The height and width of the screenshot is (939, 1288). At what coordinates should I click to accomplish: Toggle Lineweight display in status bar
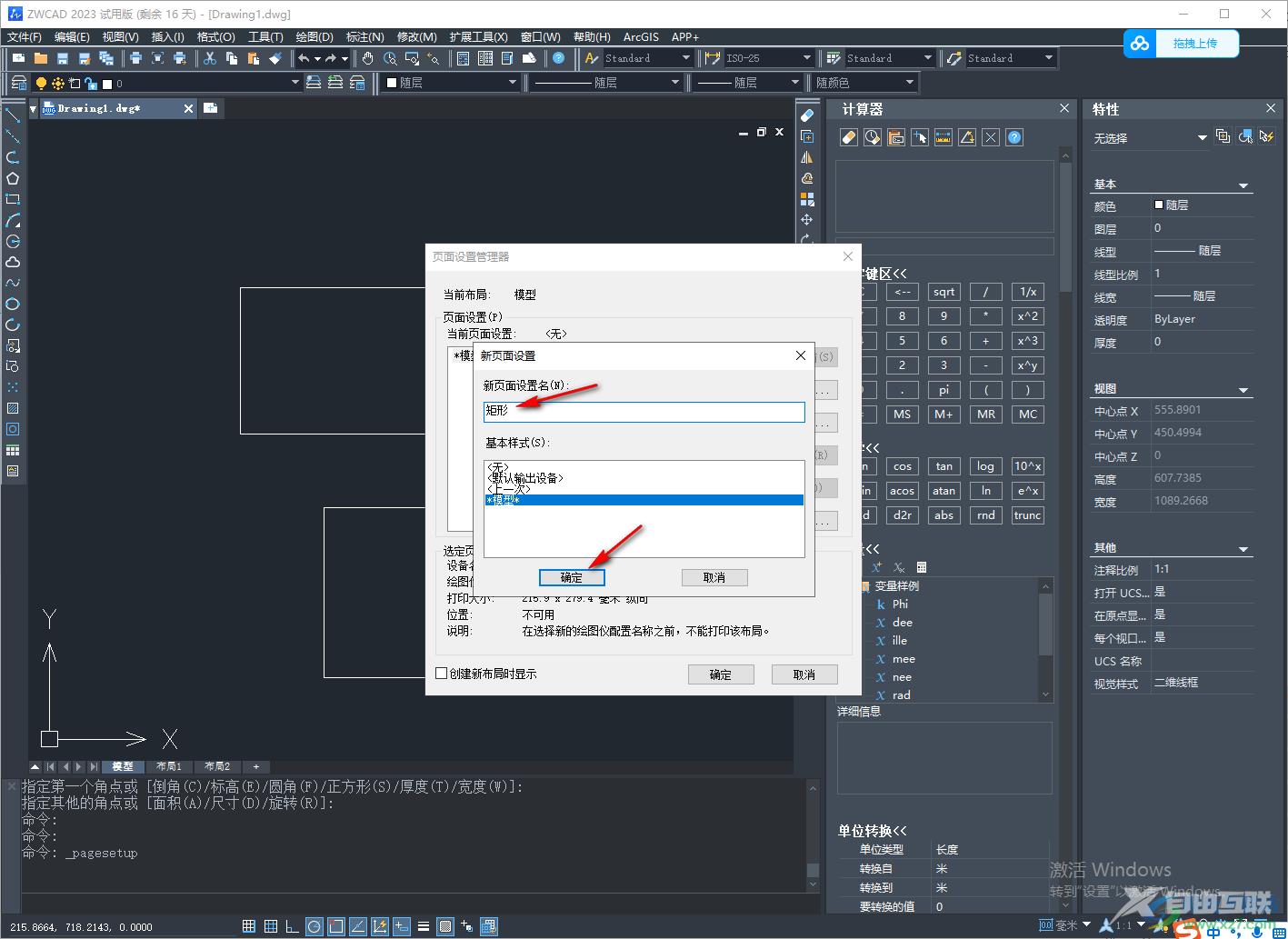[x=424, y=926]
